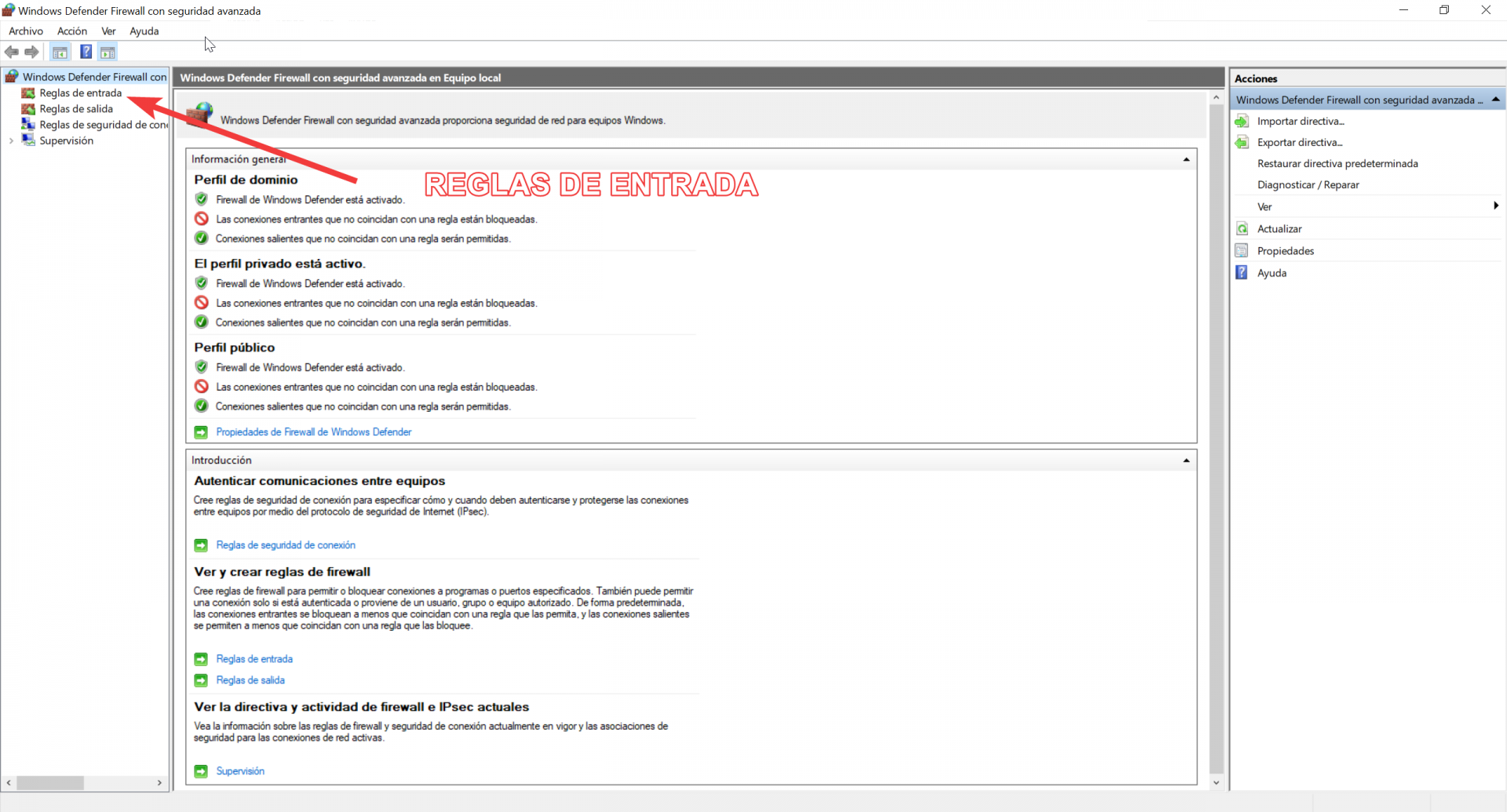1507x812 pixels.
Task: Open Reglas de entrada in the left tree
Action: 81,93
